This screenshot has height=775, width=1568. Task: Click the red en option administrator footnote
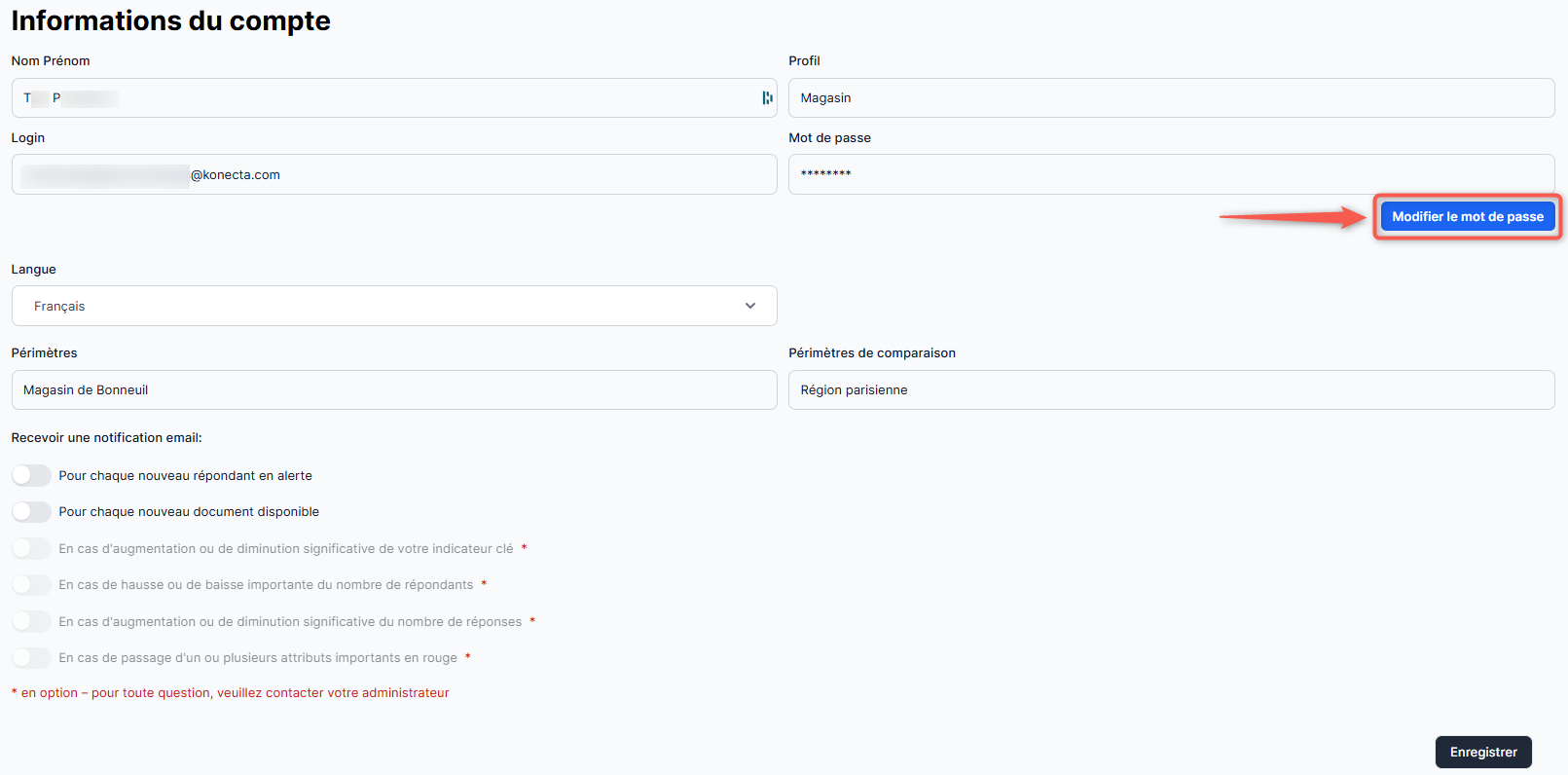pos(231,693)
